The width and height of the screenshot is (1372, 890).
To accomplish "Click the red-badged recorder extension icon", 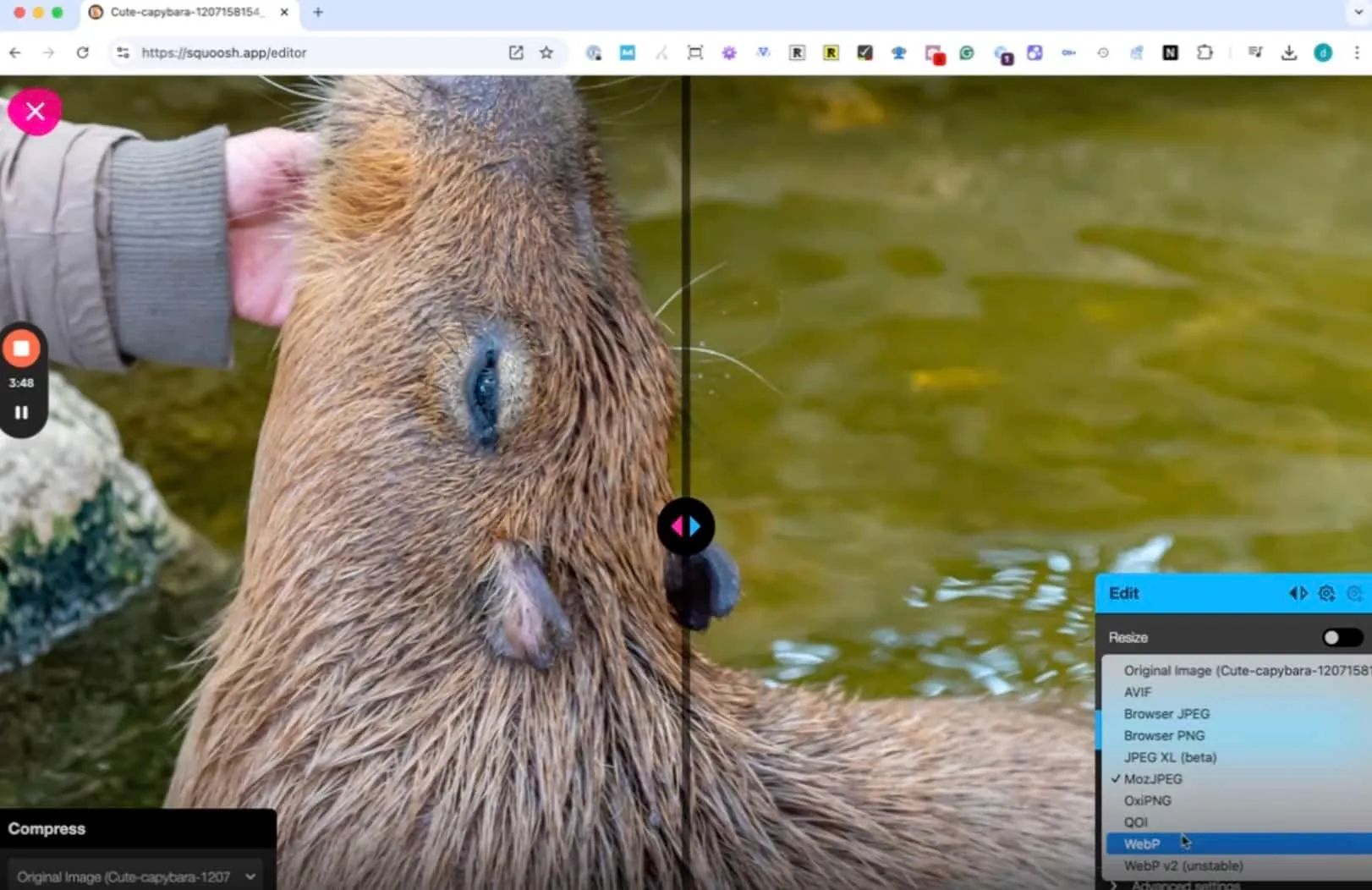I will click(x=934, y=54).
